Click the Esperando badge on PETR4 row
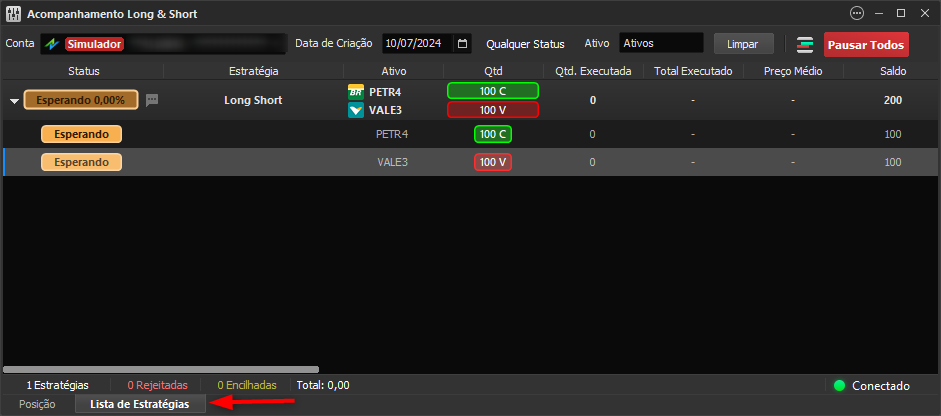Screen dimensions: 941x416 click(x=82, y=134)
